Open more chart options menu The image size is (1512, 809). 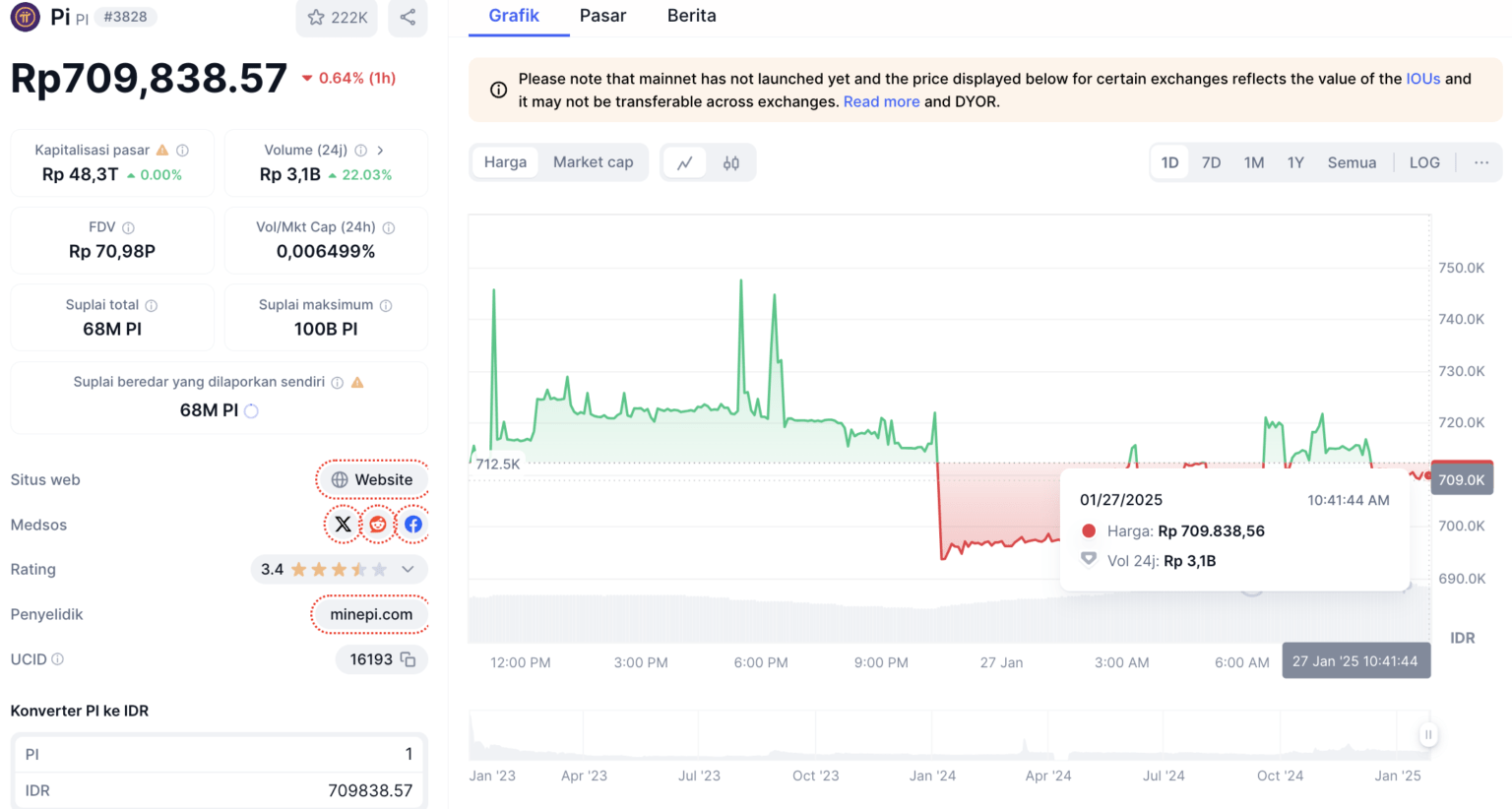point(1480,162)
